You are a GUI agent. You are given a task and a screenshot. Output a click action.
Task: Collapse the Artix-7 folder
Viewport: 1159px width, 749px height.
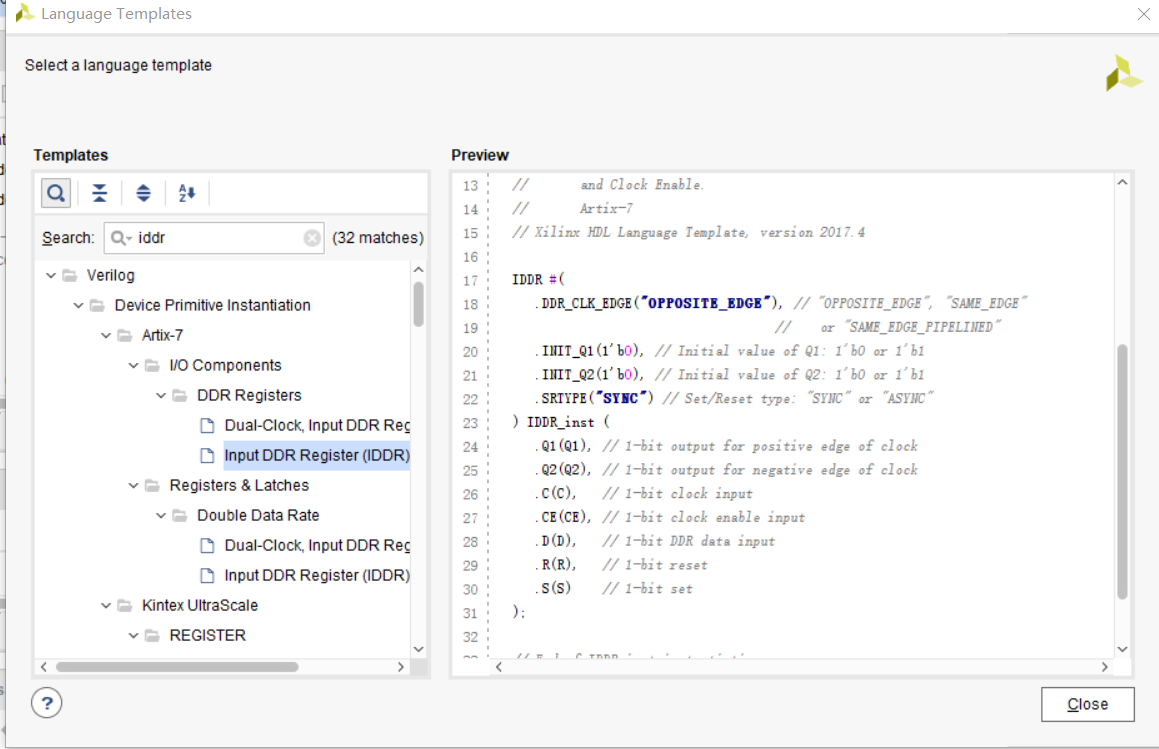tap(106, 335)
